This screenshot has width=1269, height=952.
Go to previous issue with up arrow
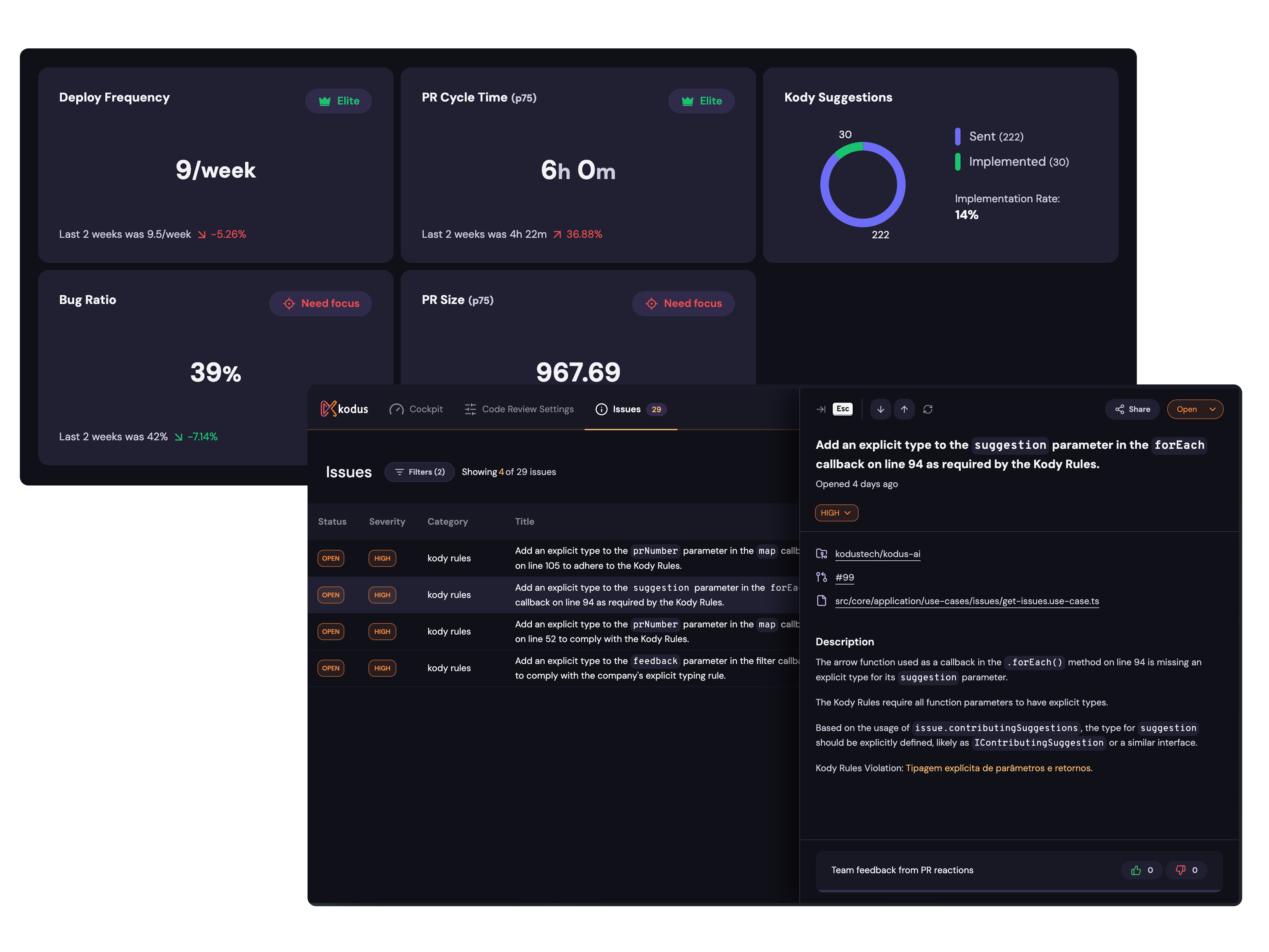point(904,409)
